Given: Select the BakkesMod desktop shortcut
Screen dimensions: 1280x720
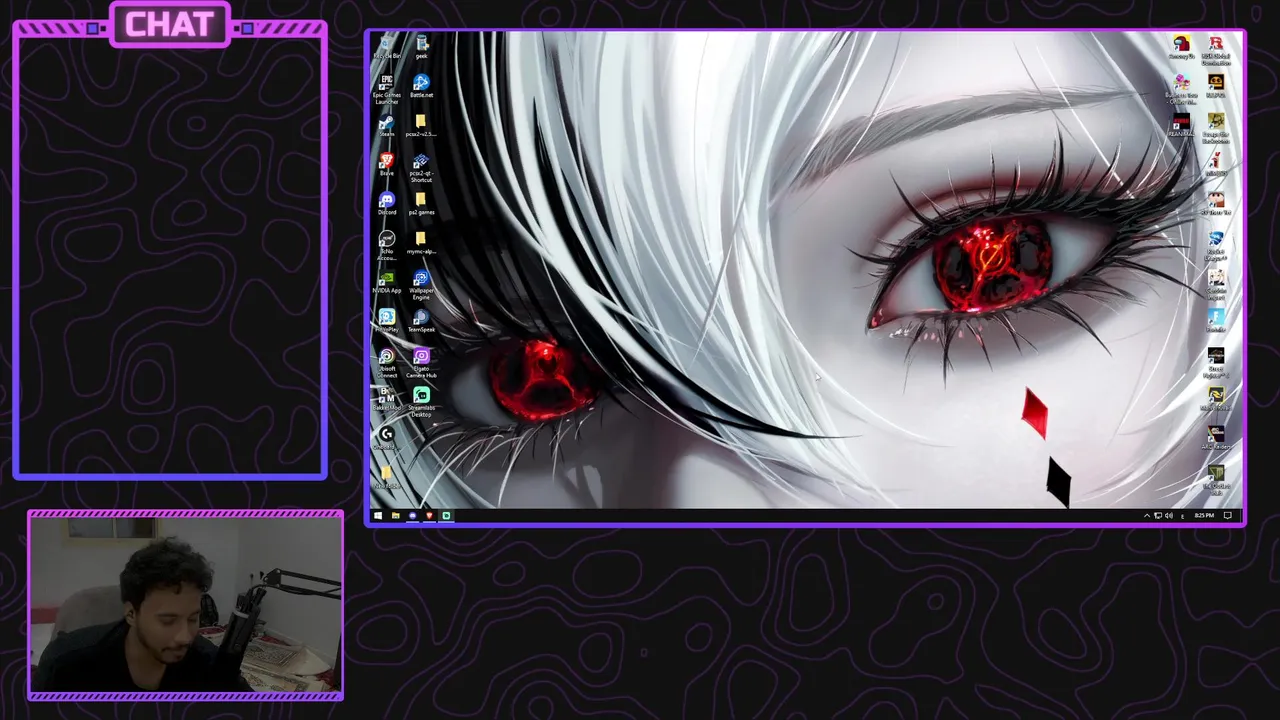Looking at the screenshot, I should (387, 400).
